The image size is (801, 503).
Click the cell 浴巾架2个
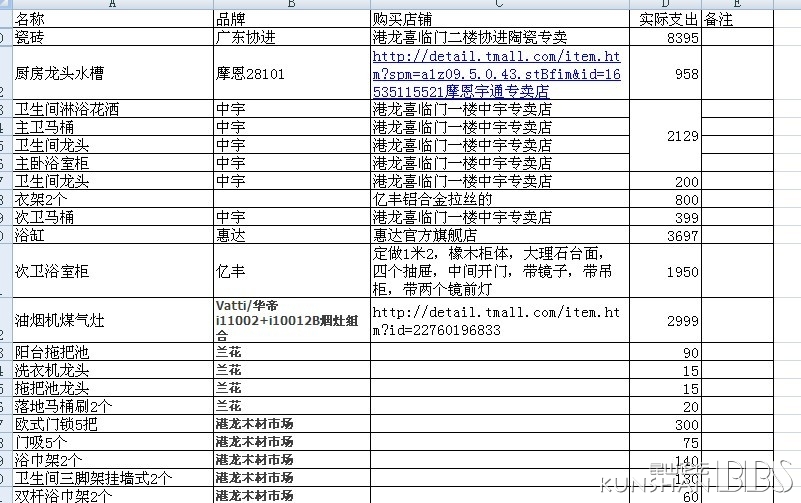point(112,460)
